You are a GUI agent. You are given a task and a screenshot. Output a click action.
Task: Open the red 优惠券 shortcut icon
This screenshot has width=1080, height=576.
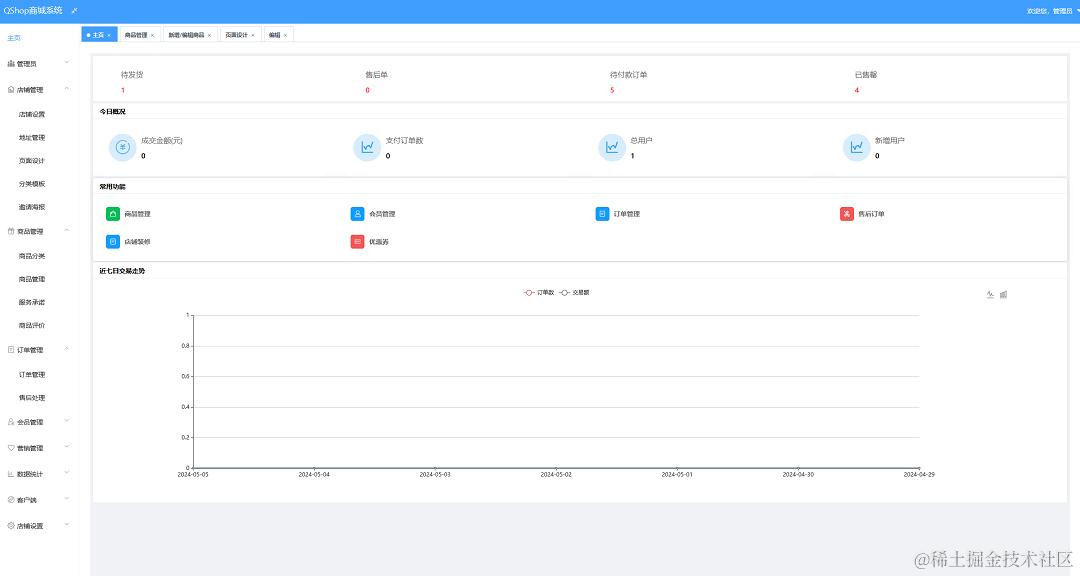(357, 242)
